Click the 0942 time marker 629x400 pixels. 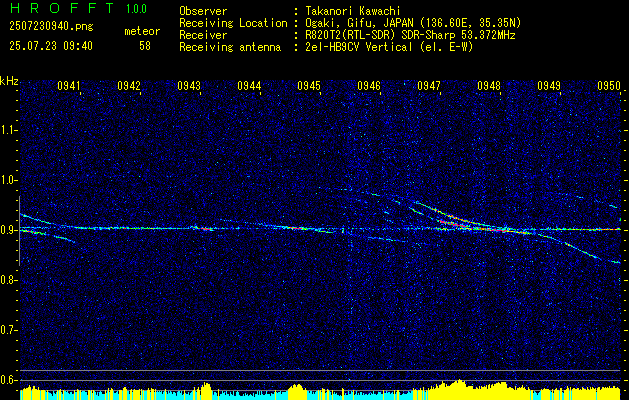[x=129, y=86]
